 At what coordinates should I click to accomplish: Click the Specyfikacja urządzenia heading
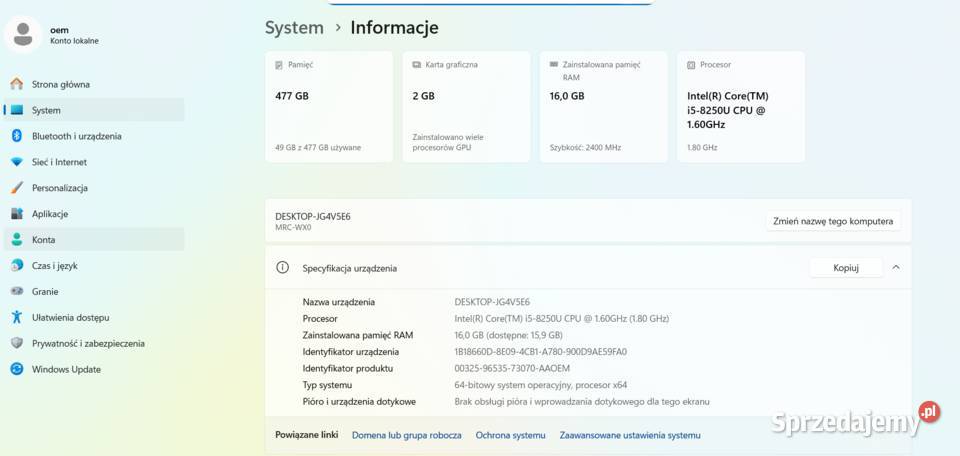point(350,268)
